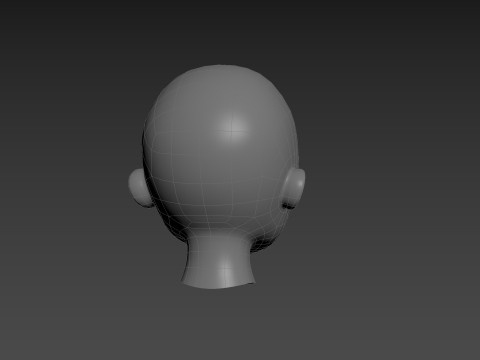This screenshot has width=480, height=360.
Task: Click the model's right ear
Action: tap(293, 188)
